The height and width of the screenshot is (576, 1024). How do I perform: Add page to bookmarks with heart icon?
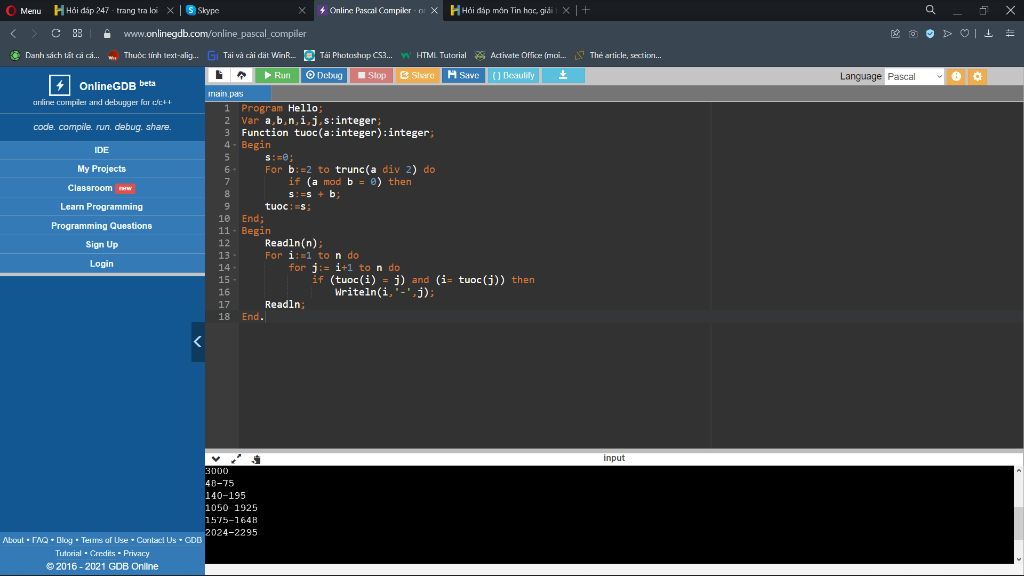(965, 34)
